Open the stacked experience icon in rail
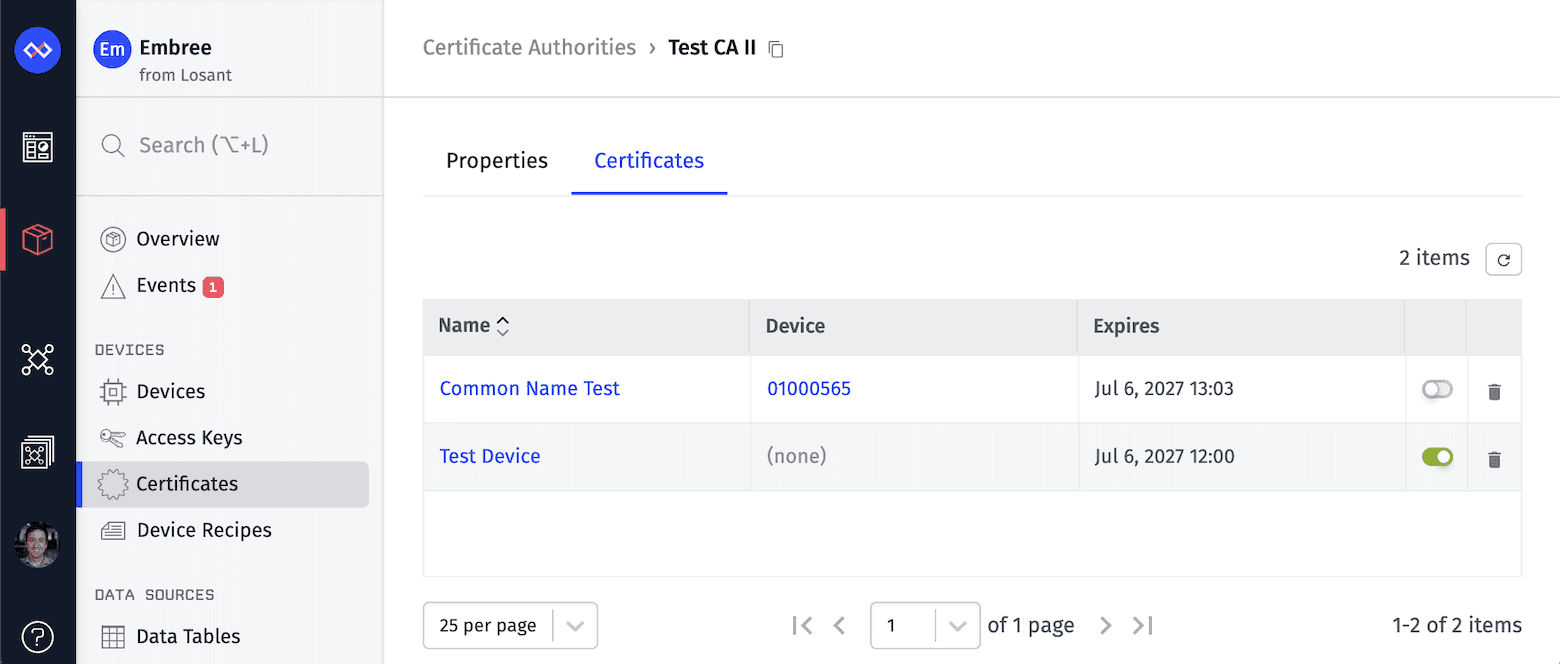 [x=38, y=453]
